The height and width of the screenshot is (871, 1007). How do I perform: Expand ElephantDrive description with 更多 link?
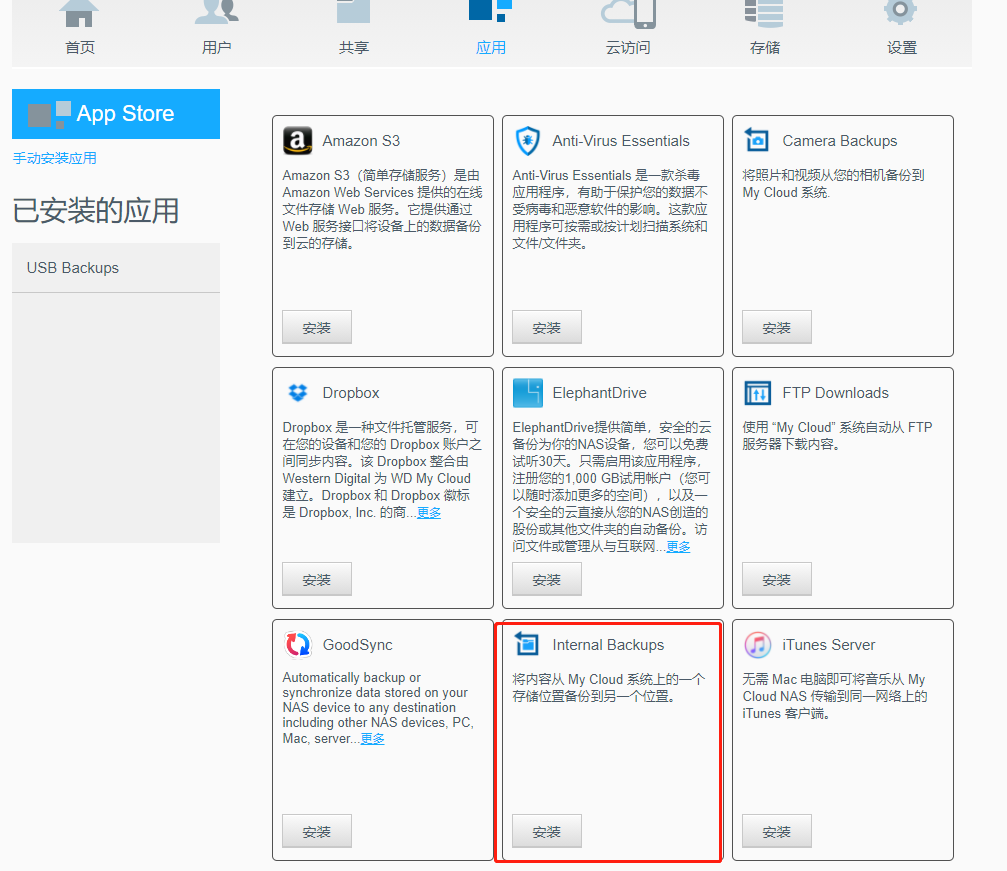678,547
